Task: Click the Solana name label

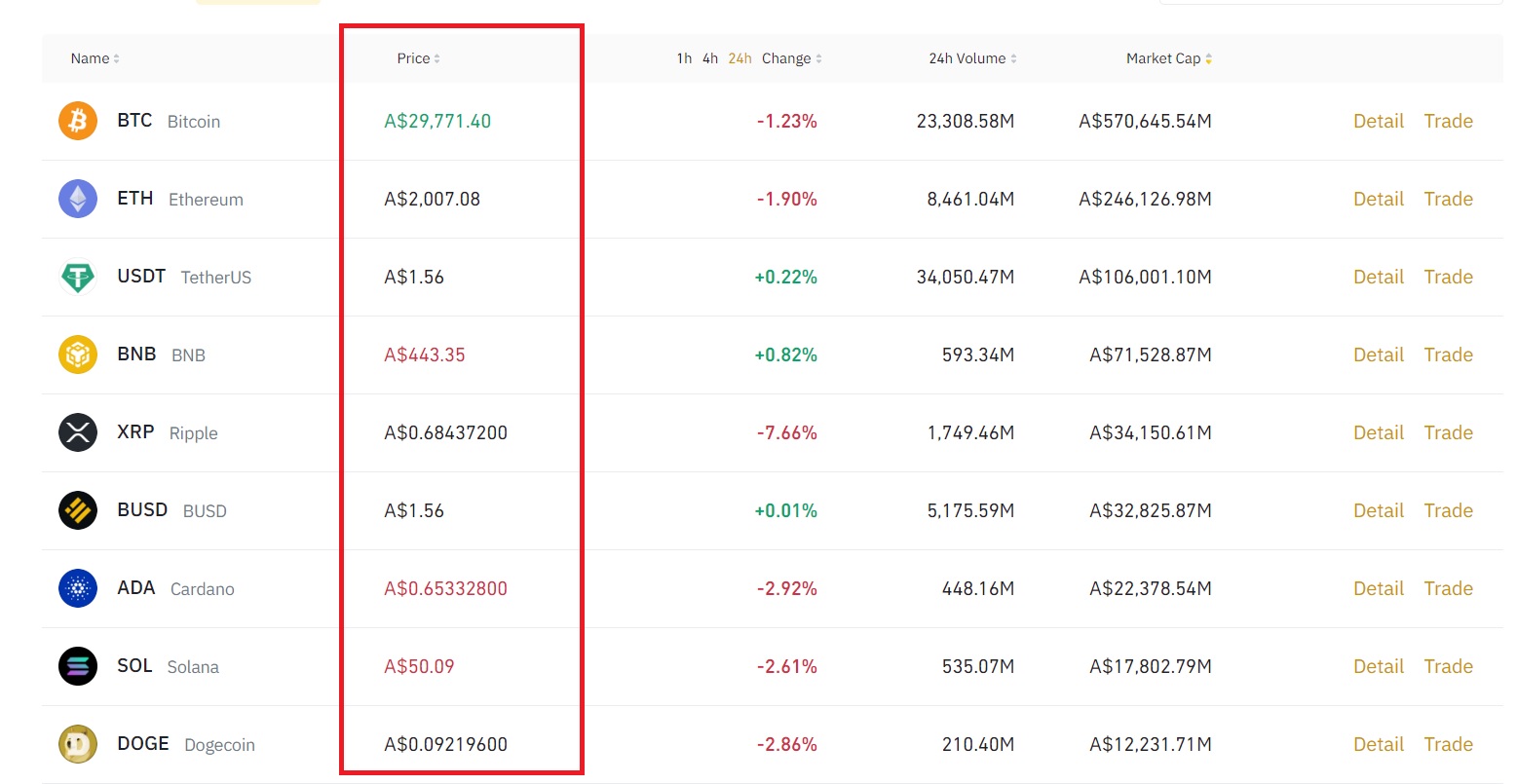Action: coord(193,667)
